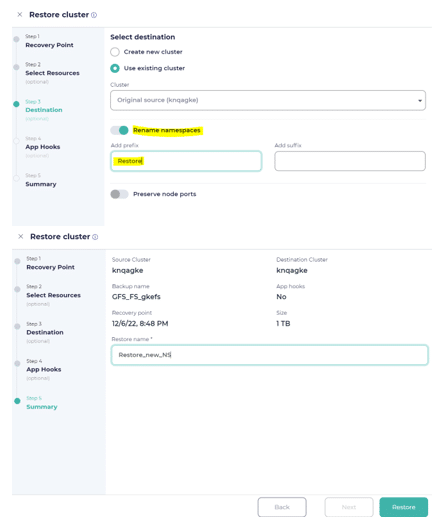This screenshot has height=523, width=439.
Task: Go to Step 5 Summary in upper wizard
Action: point(41,180)
